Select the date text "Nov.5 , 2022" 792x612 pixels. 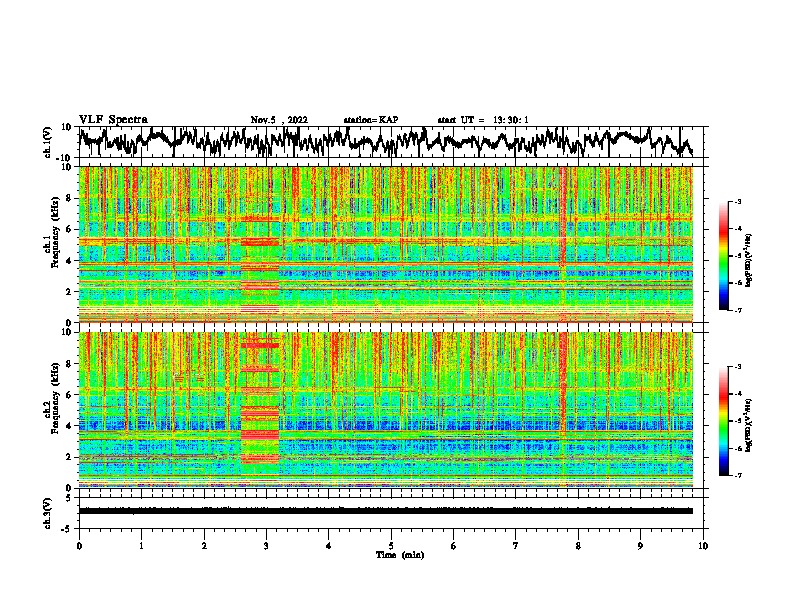[279, 120]
